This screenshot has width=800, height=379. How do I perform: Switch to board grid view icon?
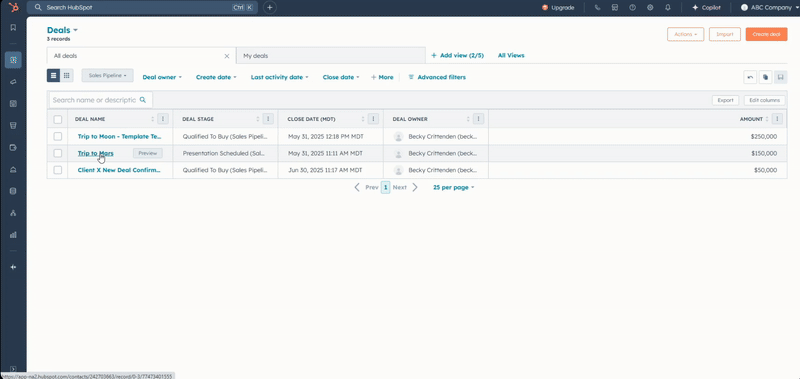click(67, 75)
